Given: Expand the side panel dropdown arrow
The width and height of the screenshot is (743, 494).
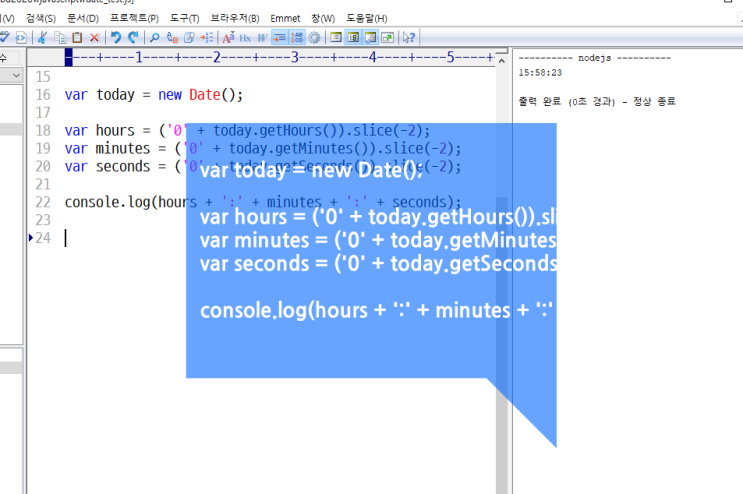Looking at the screenshot, I should tap(17, 75).
